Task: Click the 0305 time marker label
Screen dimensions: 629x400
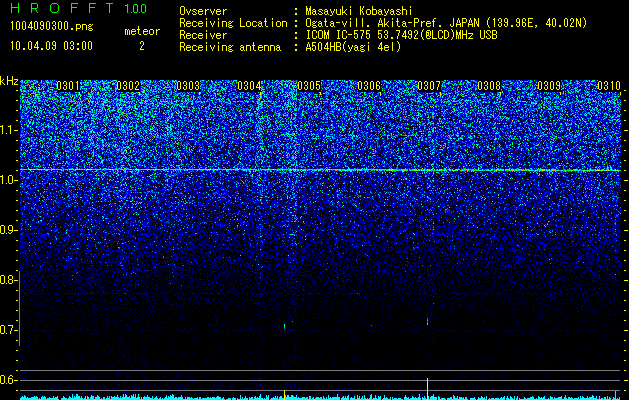Action: [x=309, y=86]
